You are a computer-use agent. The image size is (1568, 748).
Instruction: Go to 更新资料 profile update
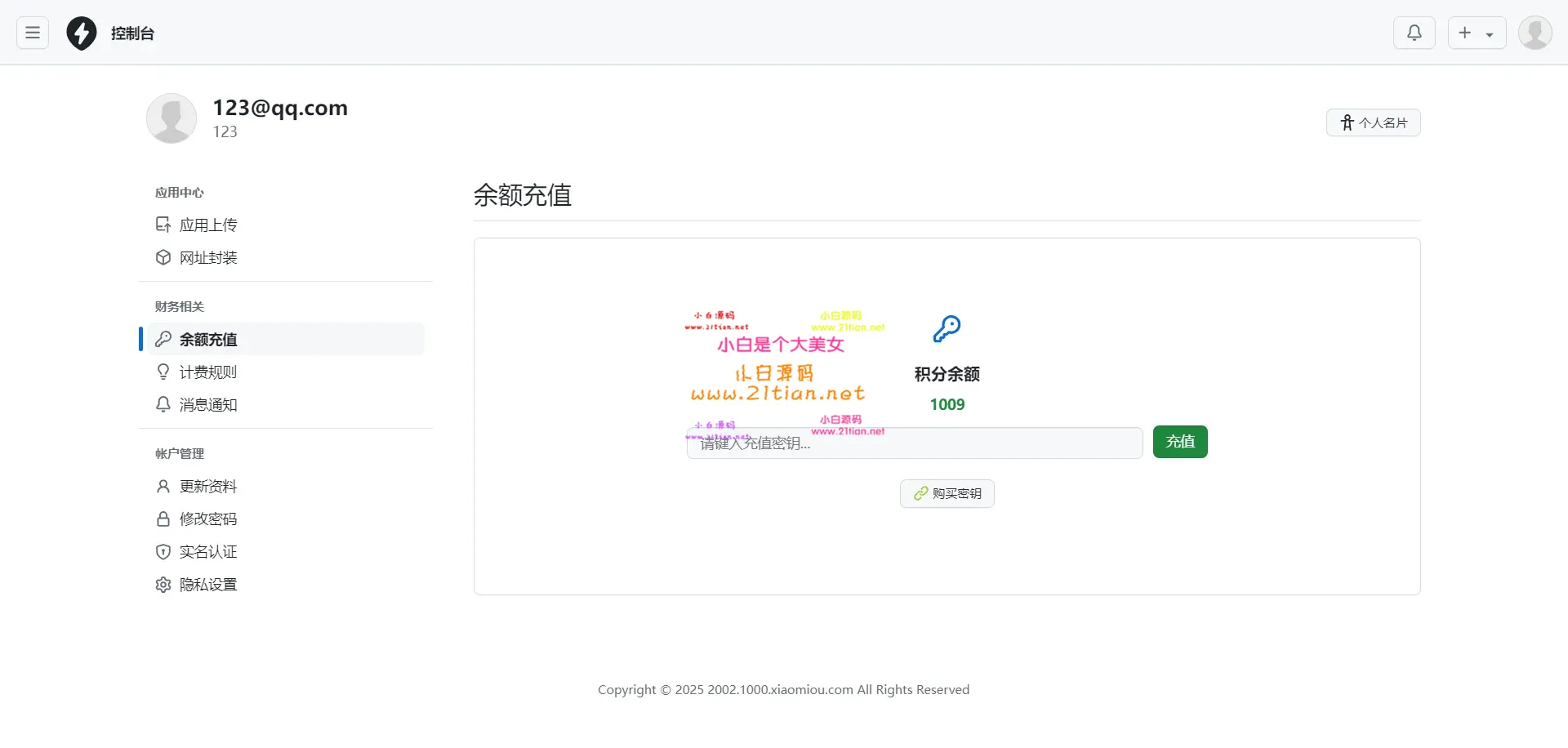(x=207, y=486)
